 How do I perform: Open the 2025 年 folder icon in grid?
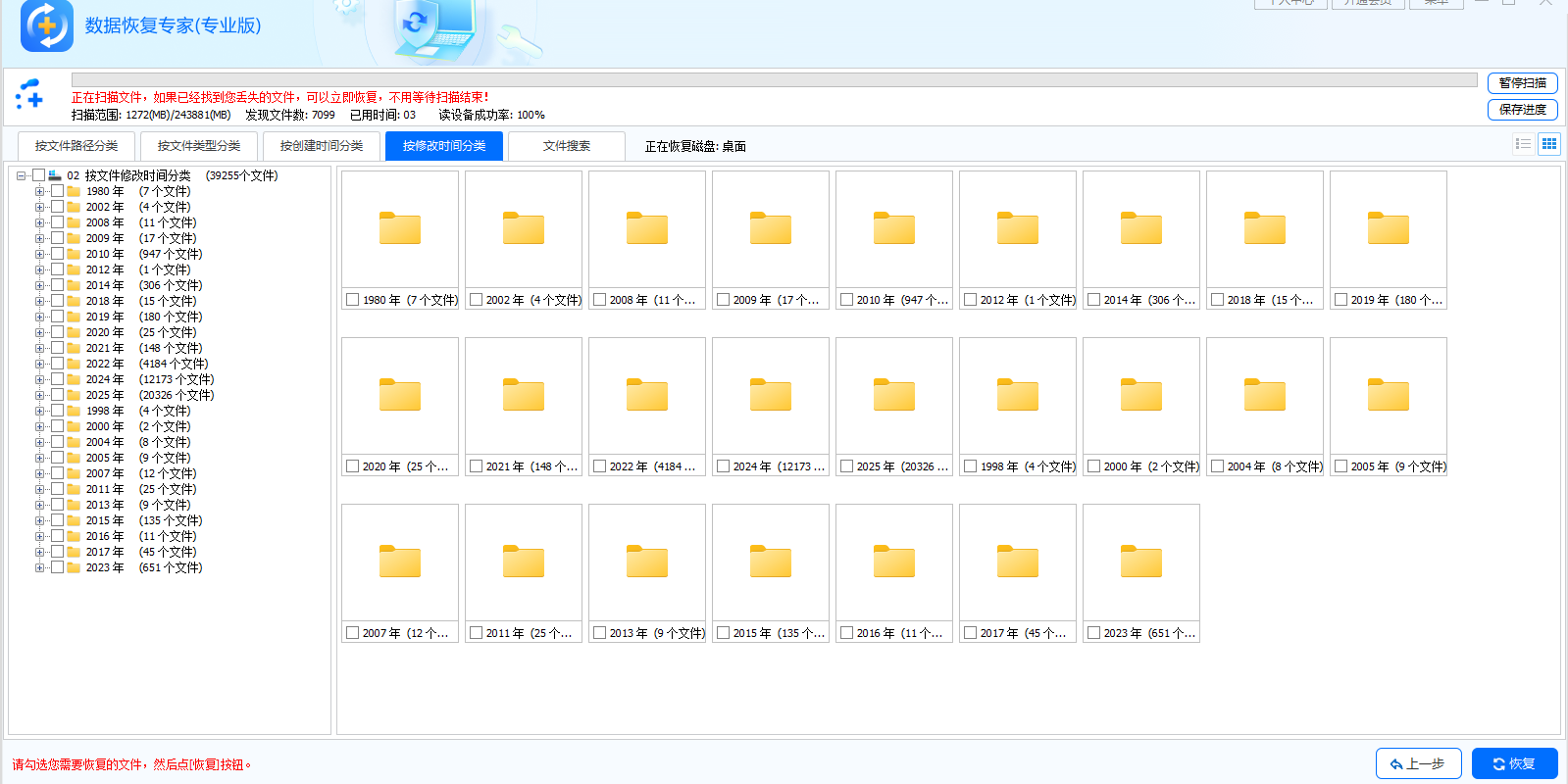894,395
